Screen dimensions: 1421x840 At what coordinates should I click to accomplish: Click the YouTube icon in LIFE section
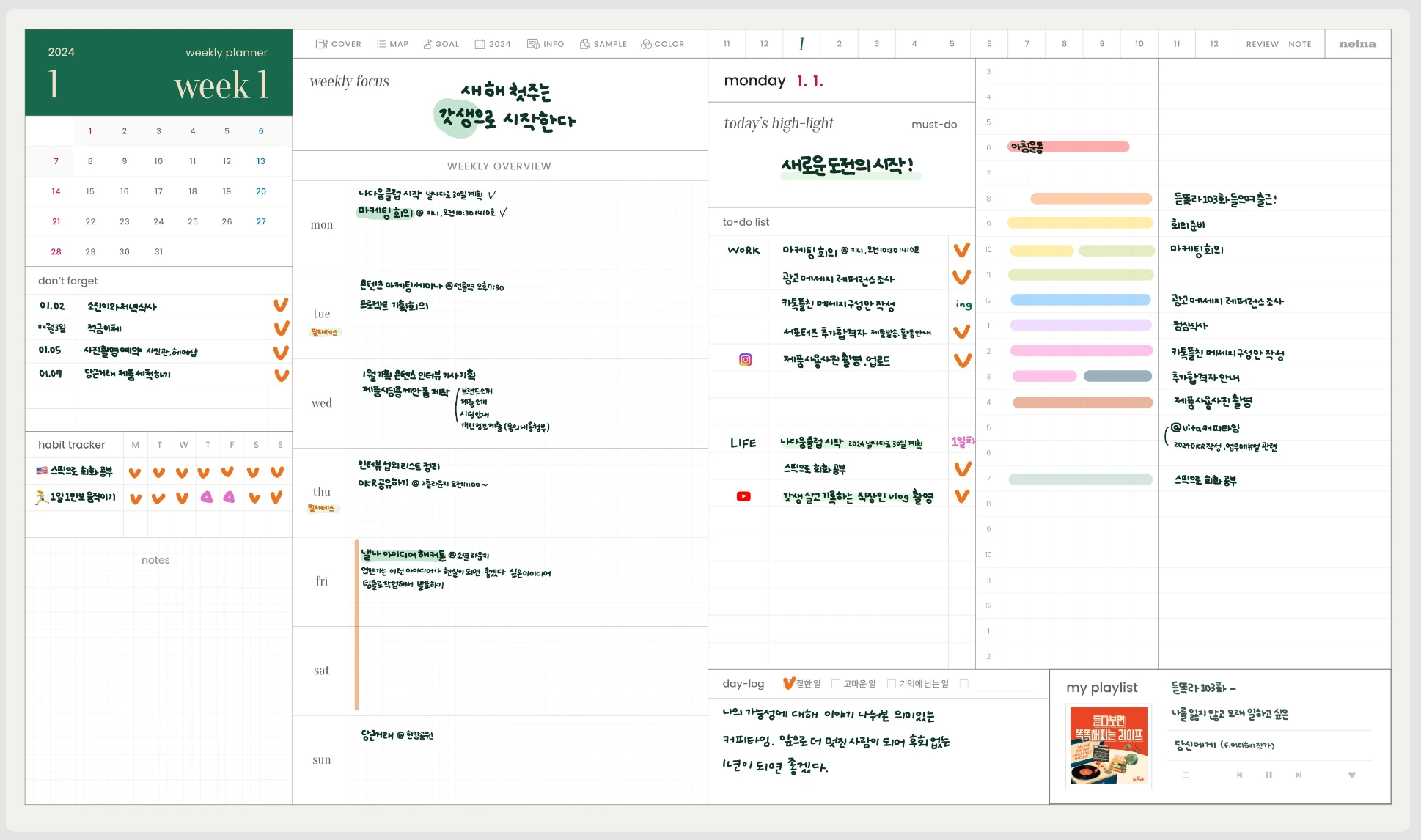[743, 496]
